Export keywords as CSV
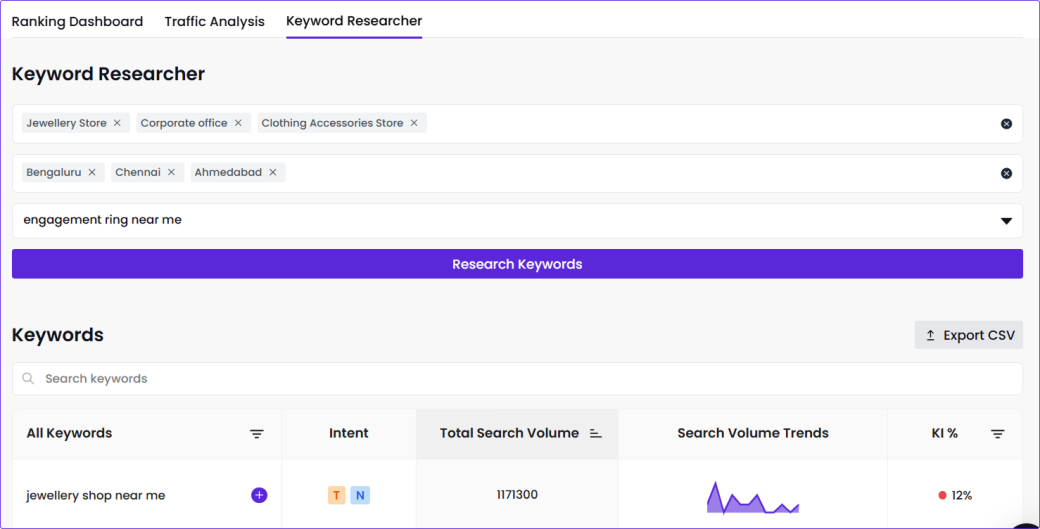The image size is (1040, 529). [x=969, y=335]
